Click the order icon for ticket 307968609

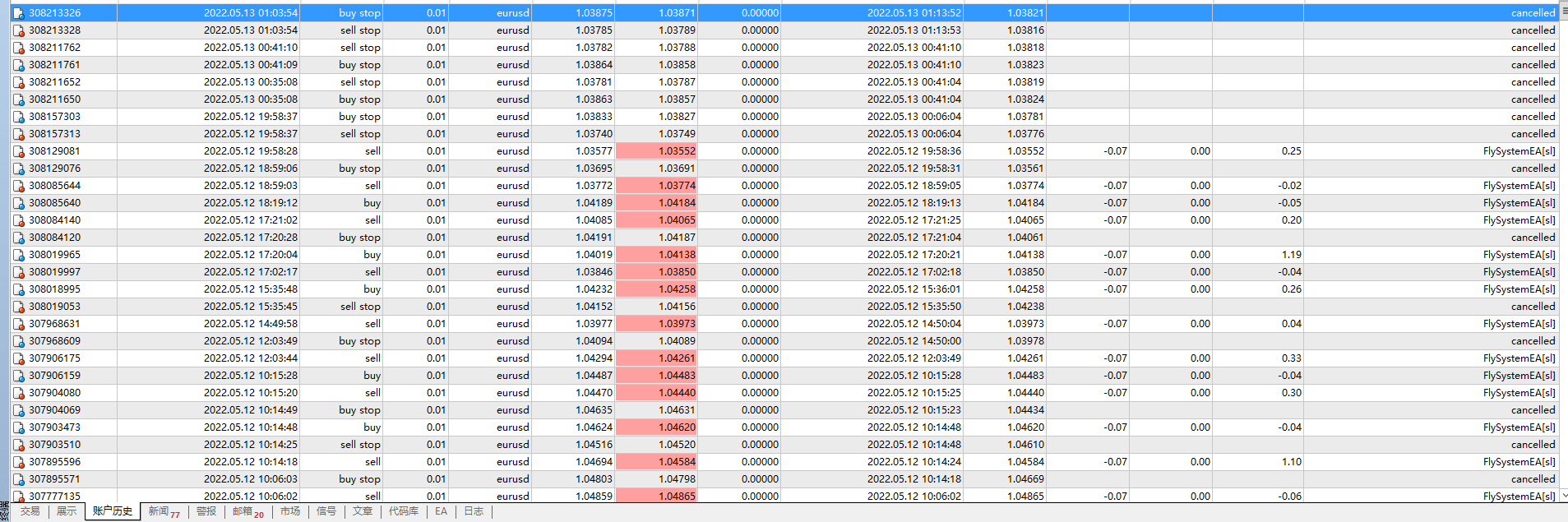pos(18,341)
